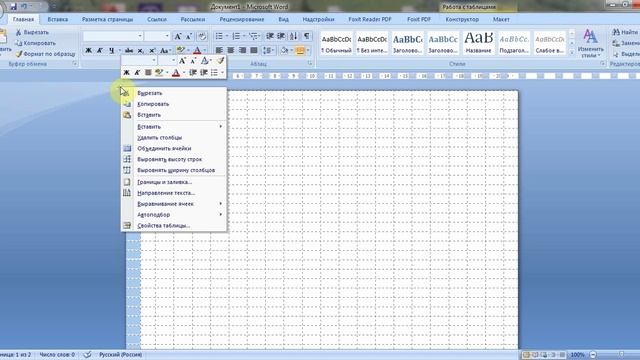Choose Выровнять высоту строк
Screen dimensions: 640x360
174,159
